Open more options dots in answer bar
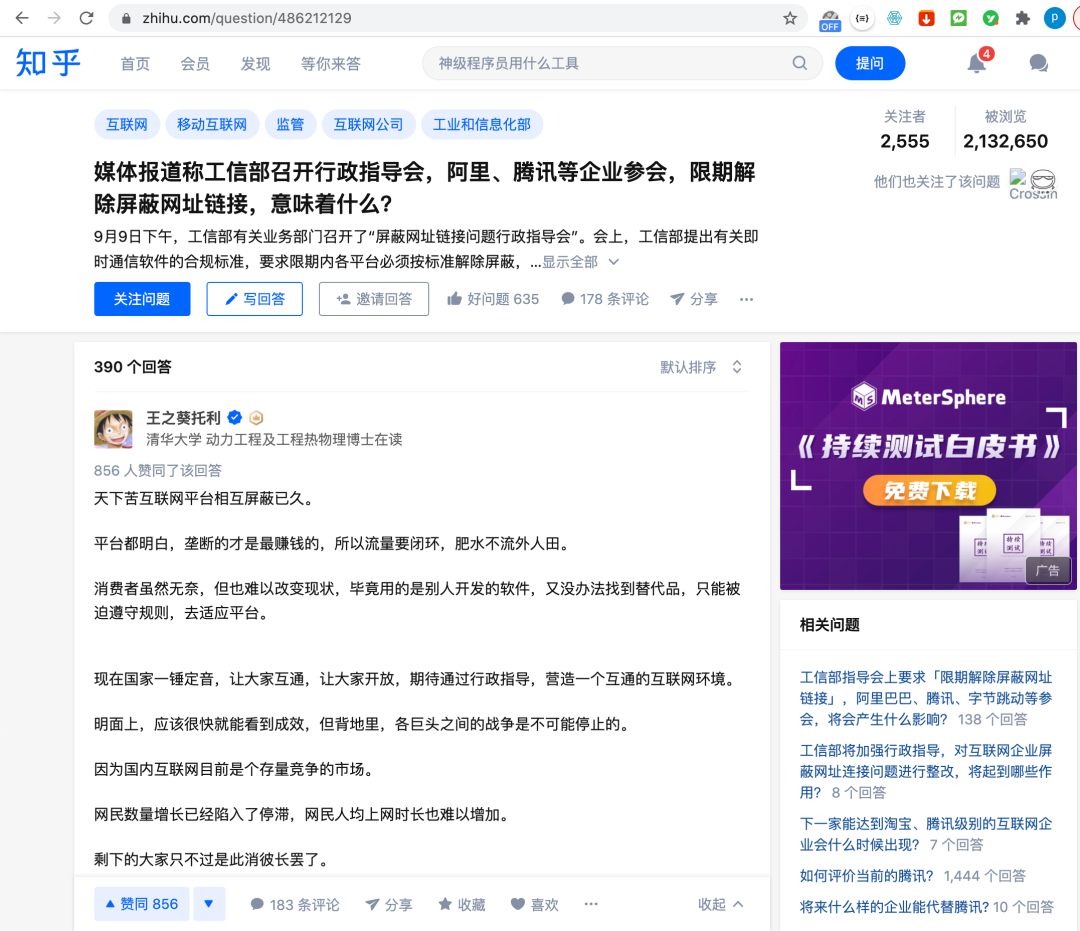Viewport: 1080px width, 931px height. pyautogui.click(x=591, y=904)
